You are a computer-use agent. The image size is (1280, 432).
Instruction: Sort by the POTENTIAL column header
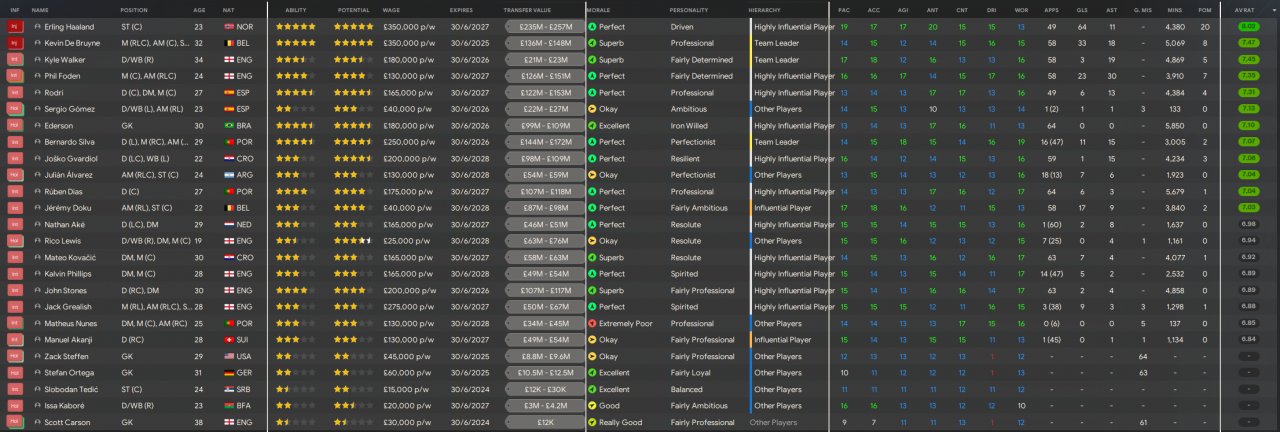coord(353,9)
